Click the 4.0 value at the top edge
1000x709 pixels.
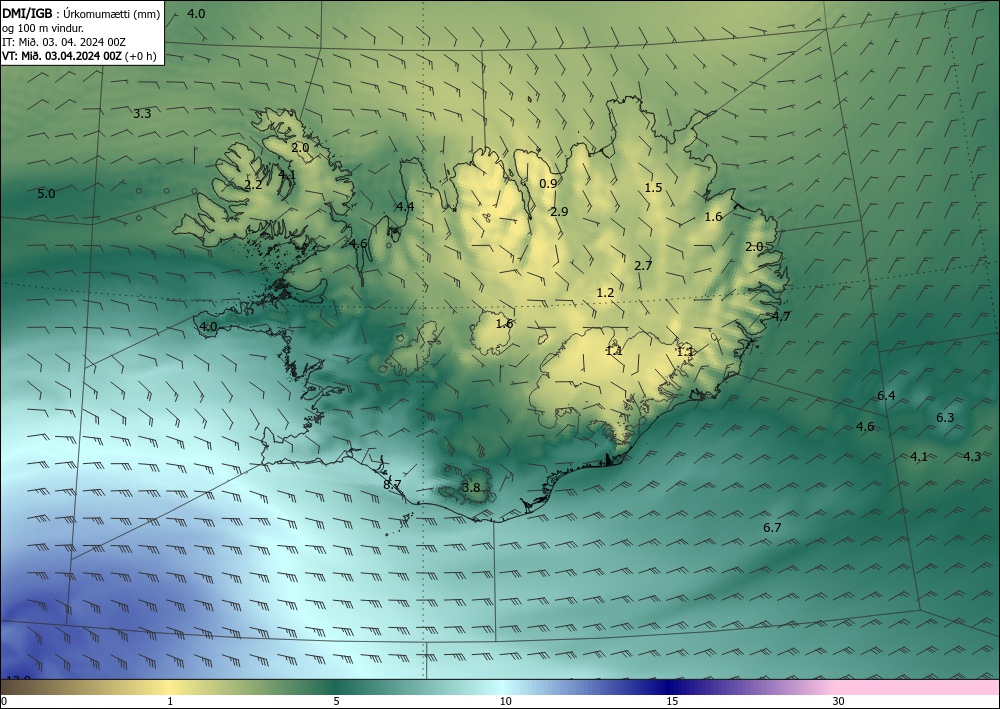196,14
